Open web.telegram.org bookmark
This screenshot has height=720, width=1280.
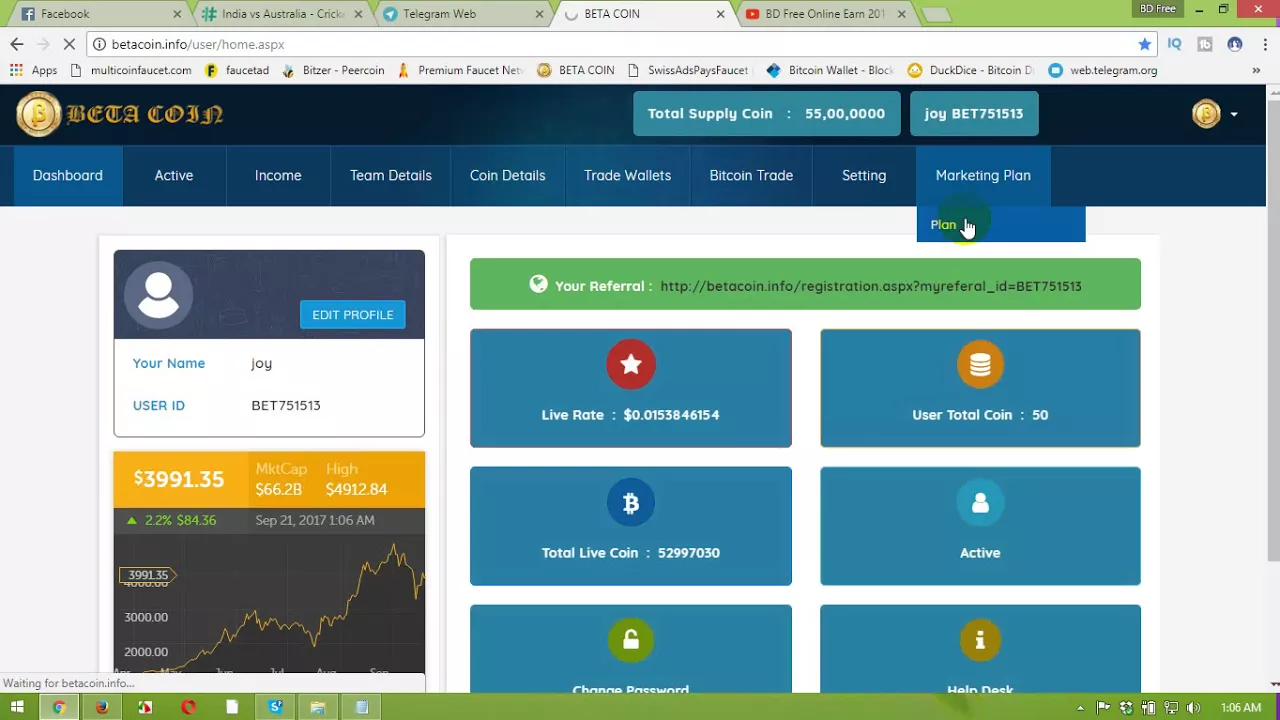1103,70
